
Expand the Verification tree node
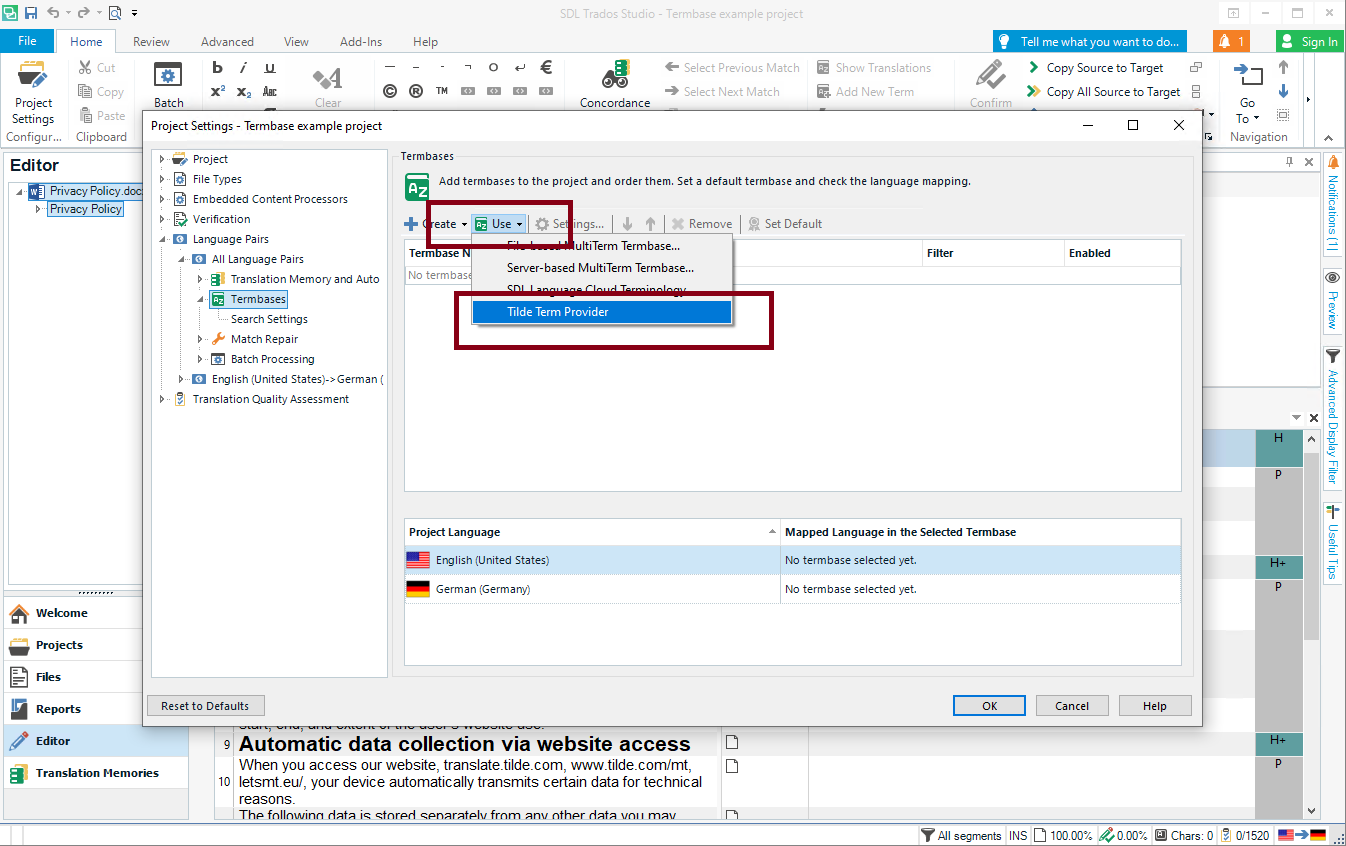pyautogui.click(x=163, y=219)
